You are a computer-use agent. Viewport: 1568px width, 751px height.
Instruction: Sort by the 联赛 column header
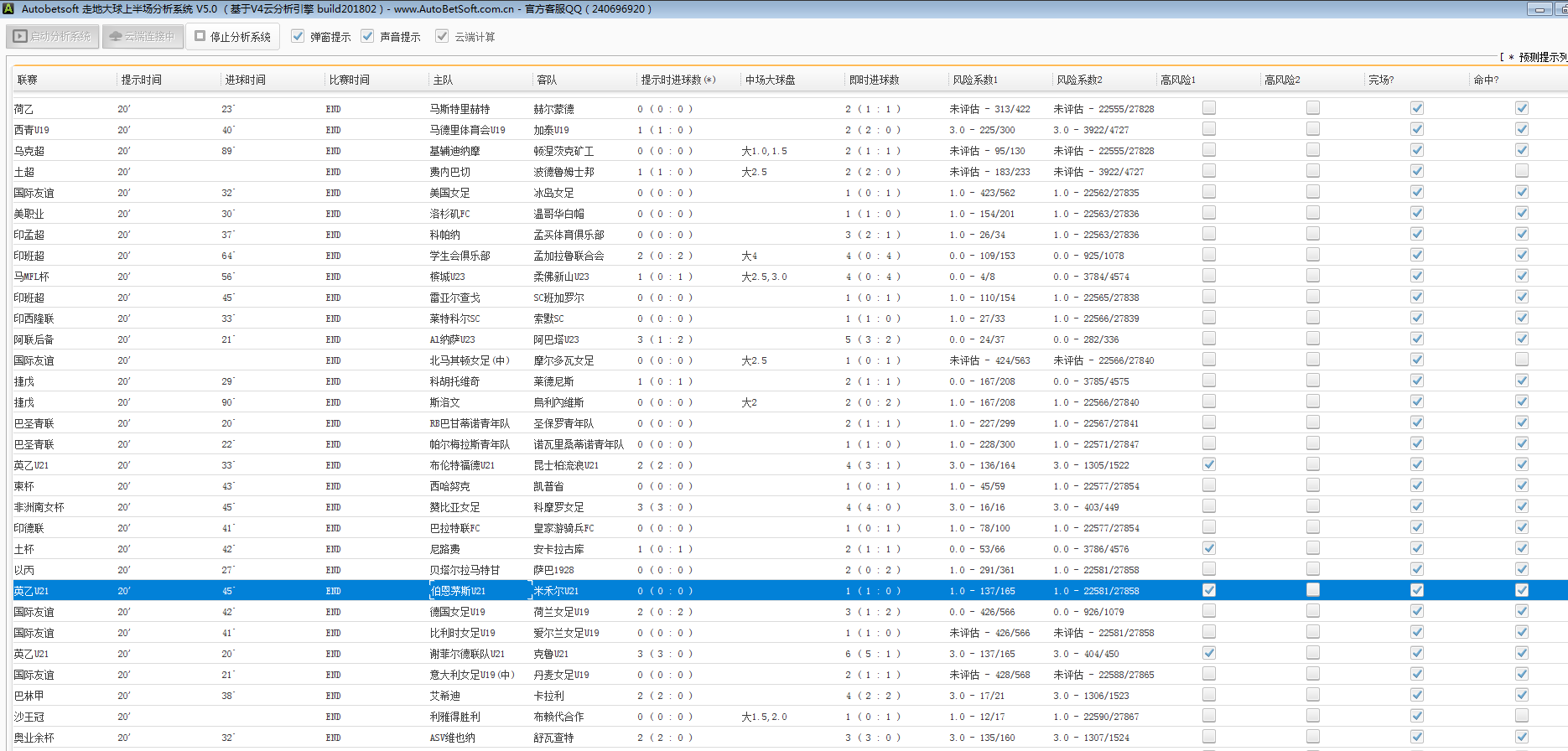coord(28,80)
